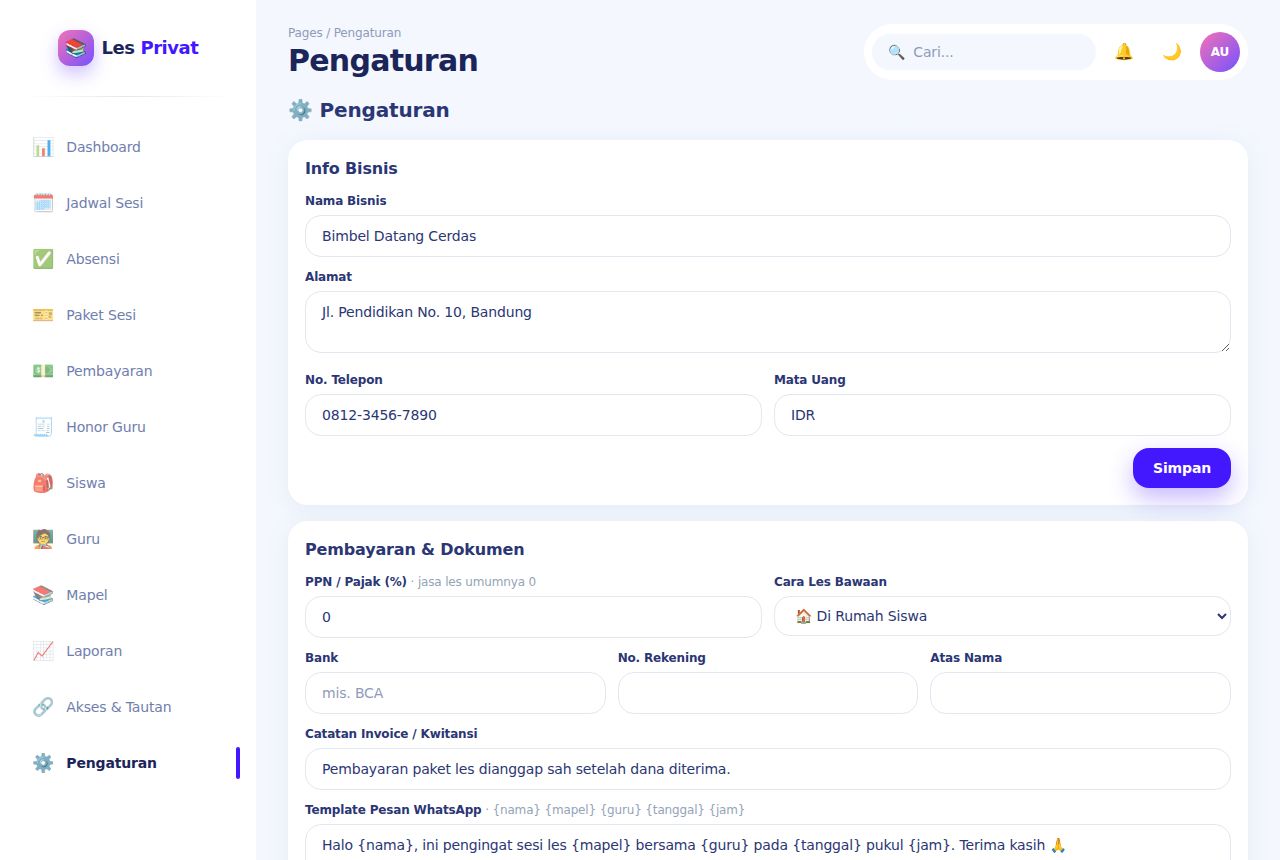Screen dimensions: 1280x860
Task: Select Akses & Tautan in the sidebar
Action: tap(128, 707)
